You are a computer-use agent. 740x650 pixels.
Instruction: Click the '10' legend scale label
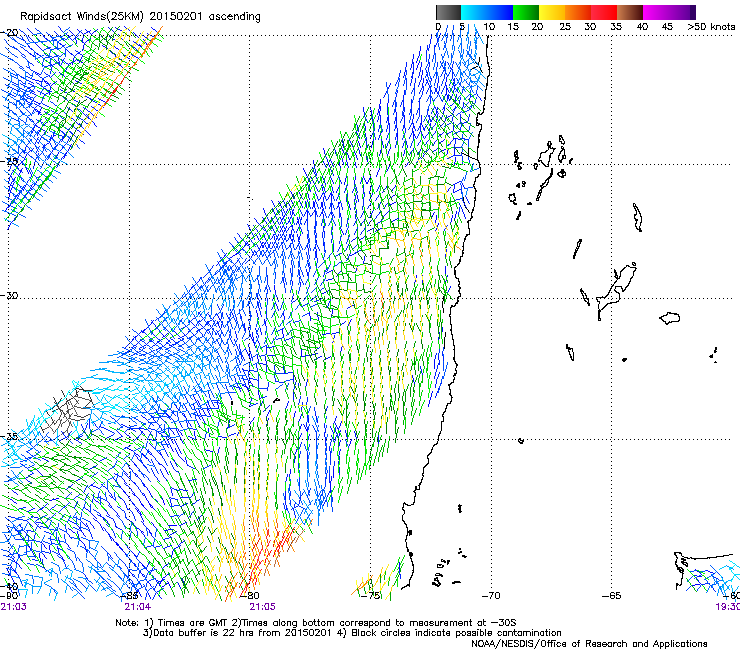coord(489,27)
